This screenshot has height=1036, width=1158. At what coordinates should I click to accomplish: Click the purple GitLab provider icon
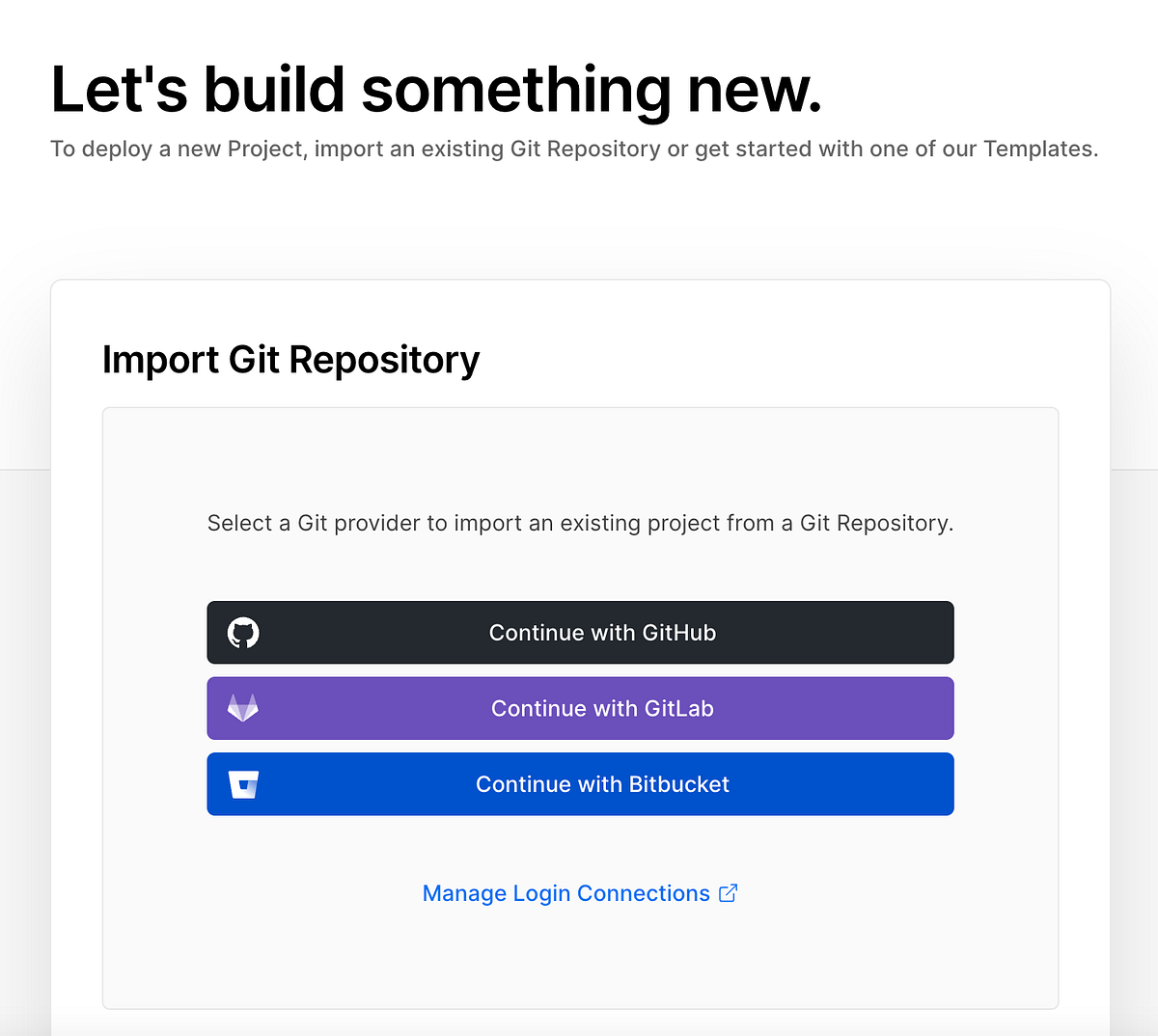pos(244,708)
